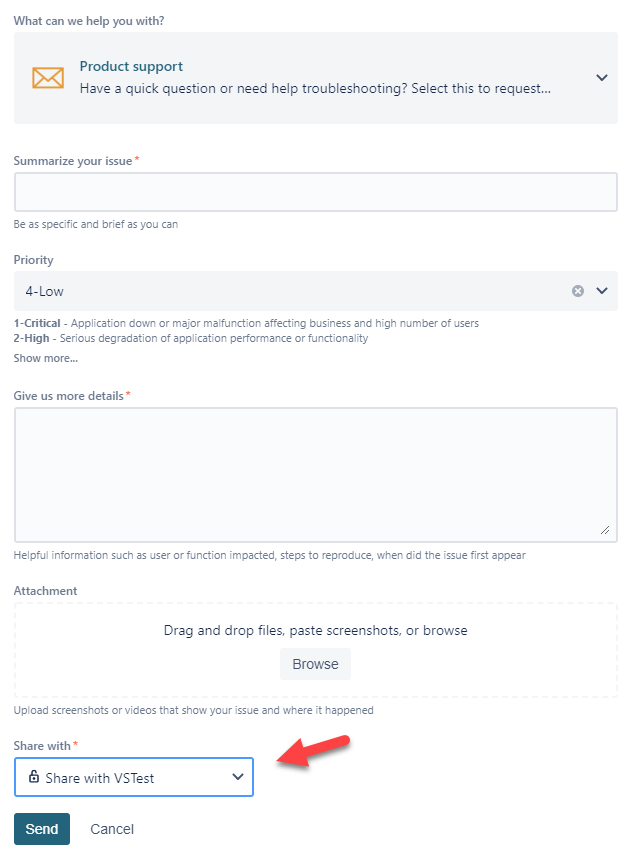This screenshot has width=644, height=858.
Task: Clear the 4-Low priority with the X icon
Action: point(577,291)
